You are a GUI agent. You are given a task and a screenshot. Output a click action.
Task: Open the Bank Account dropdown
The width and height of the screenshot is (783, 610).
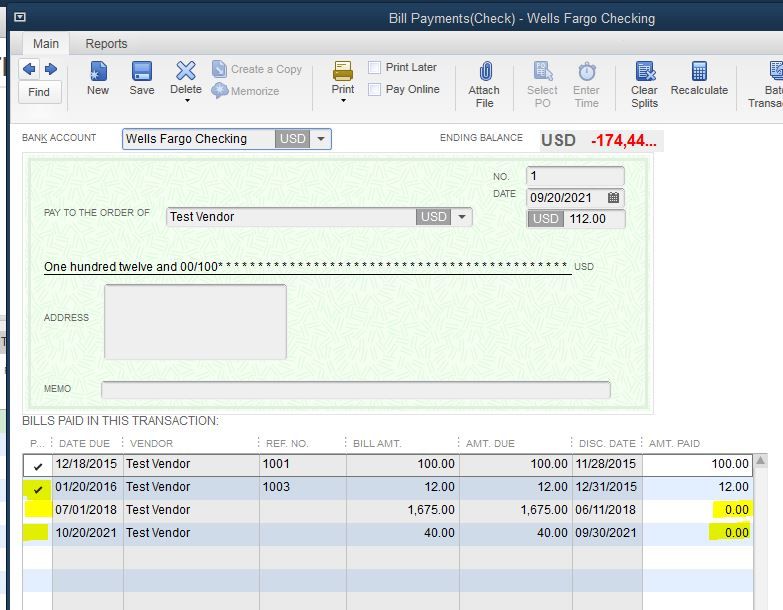(321, 139)
